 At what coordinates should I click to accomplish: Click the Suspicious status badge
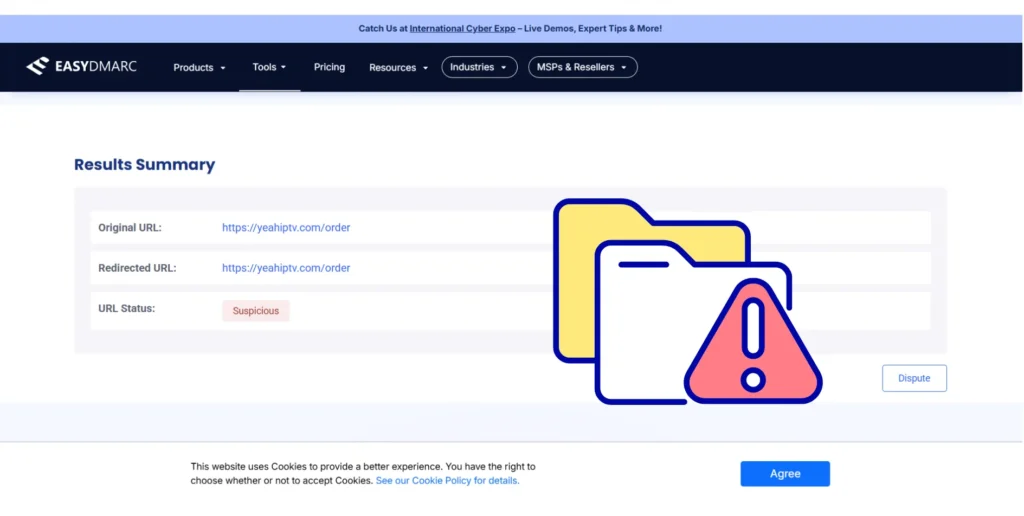click(x=256, y=311)
